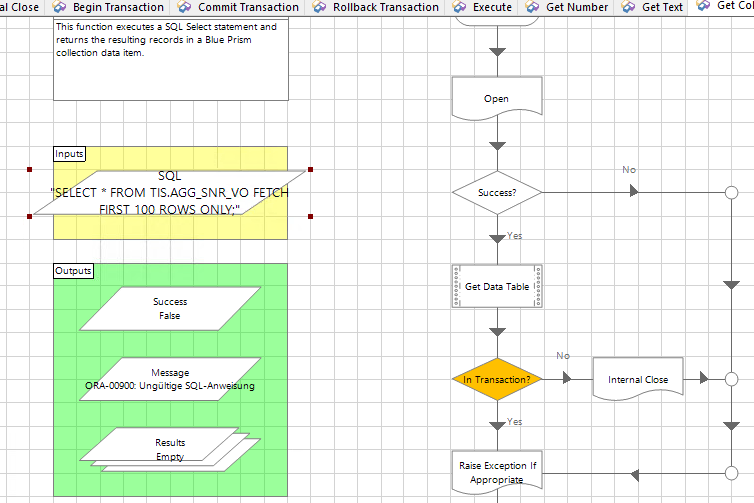Click the Execute tab icon

click(460, 7)
